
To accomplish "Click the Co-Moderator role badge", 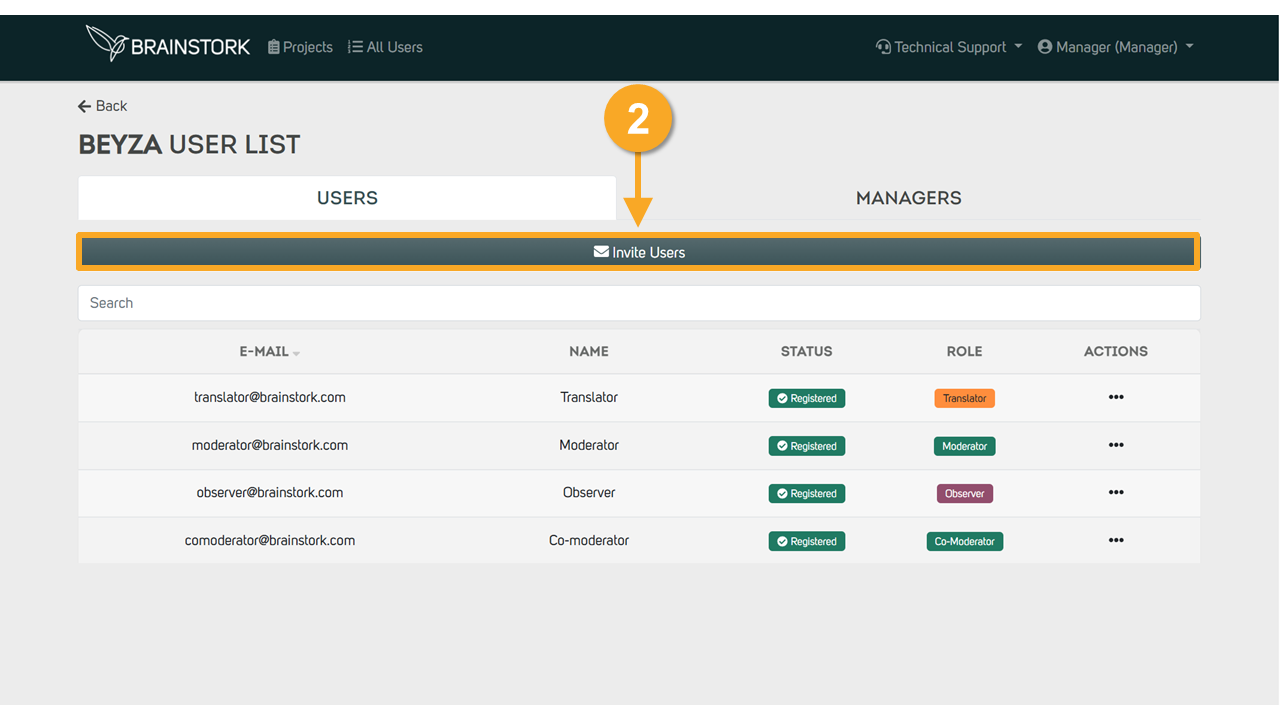I will (965, 541).
